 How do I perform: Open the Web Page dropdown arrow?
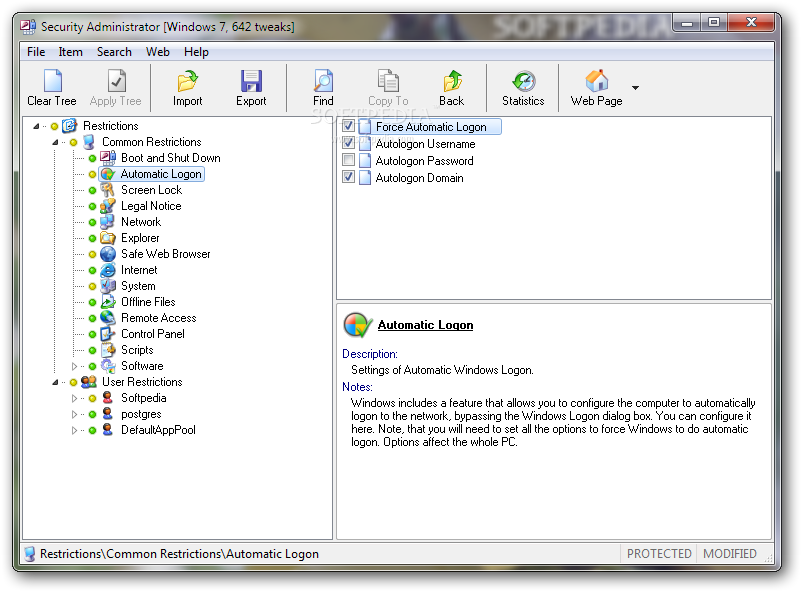coord(635,87)
